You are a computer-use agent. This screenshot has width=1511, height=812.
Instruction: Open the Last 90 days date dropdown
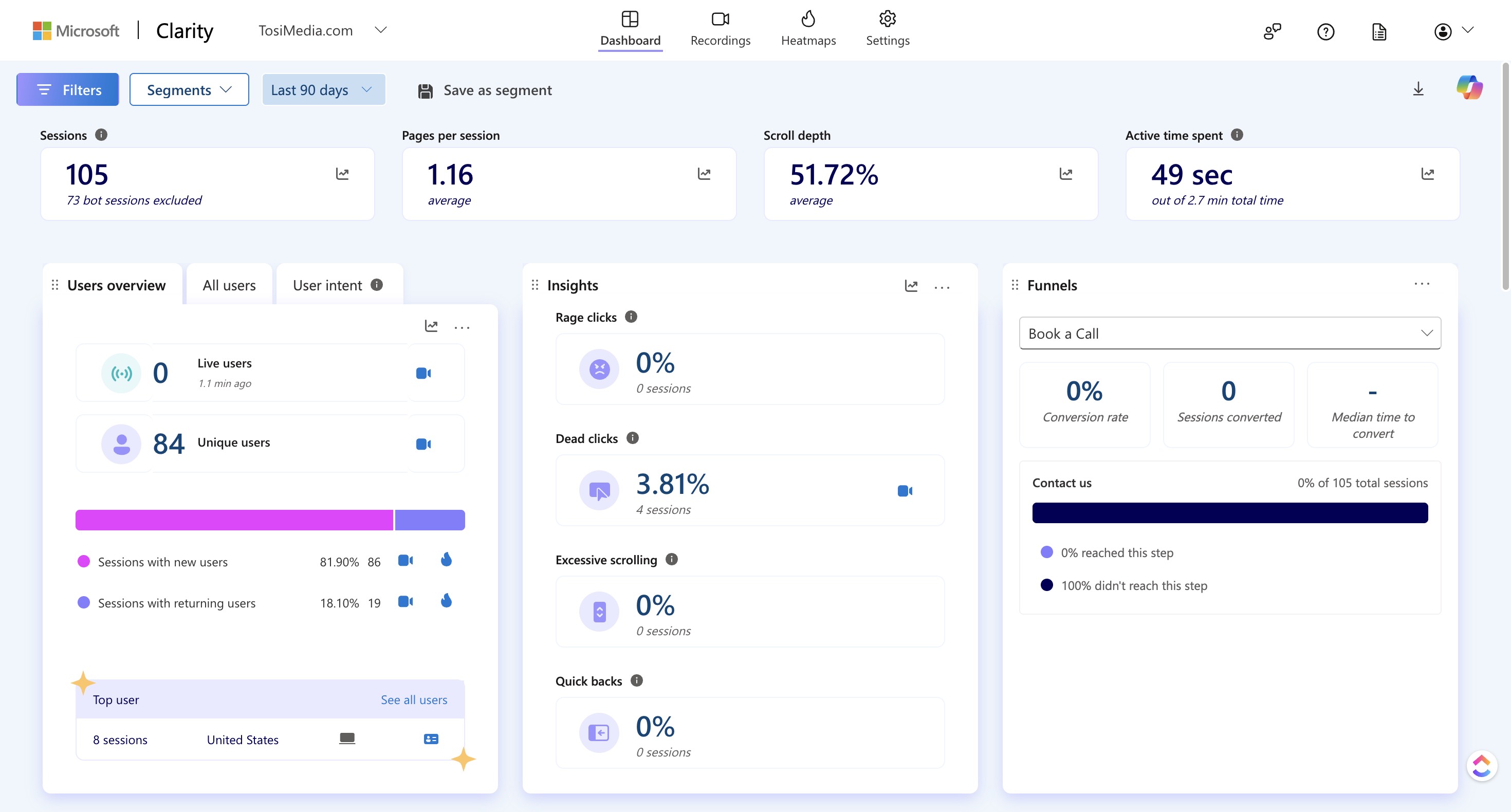(x=323, y=90)
